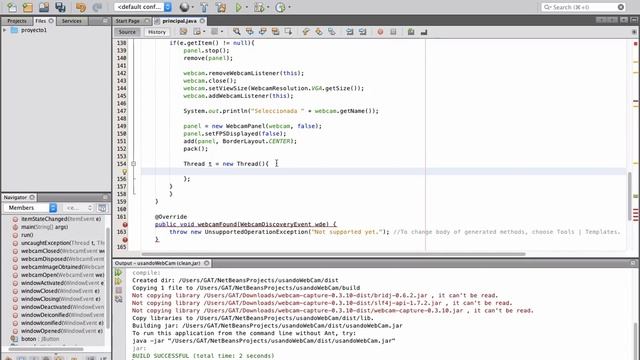Click the Toggle Bookmark icon

coord(332,32)
